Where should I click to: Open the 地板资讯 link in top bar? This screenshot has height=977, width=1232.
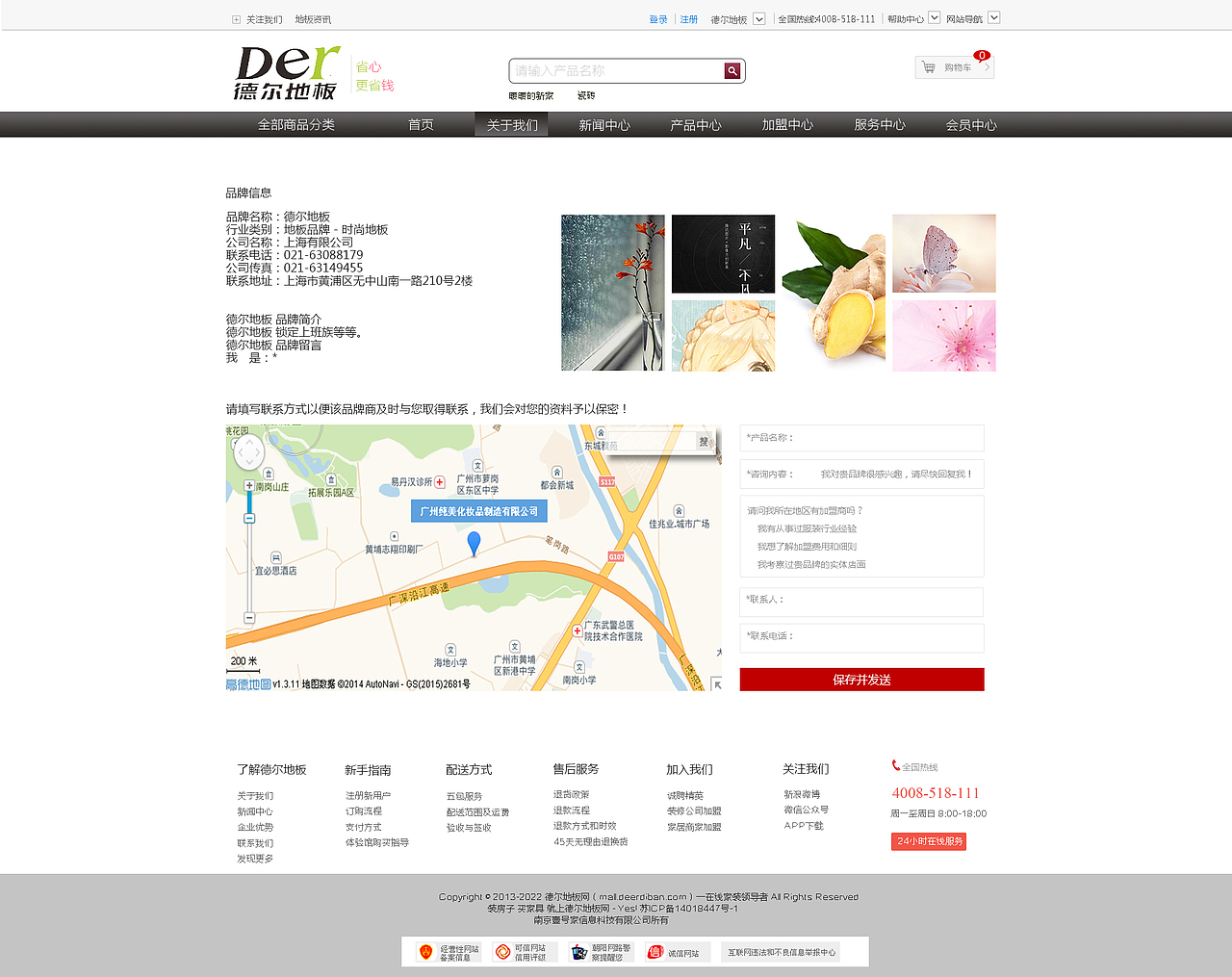(x=313, y=19)
